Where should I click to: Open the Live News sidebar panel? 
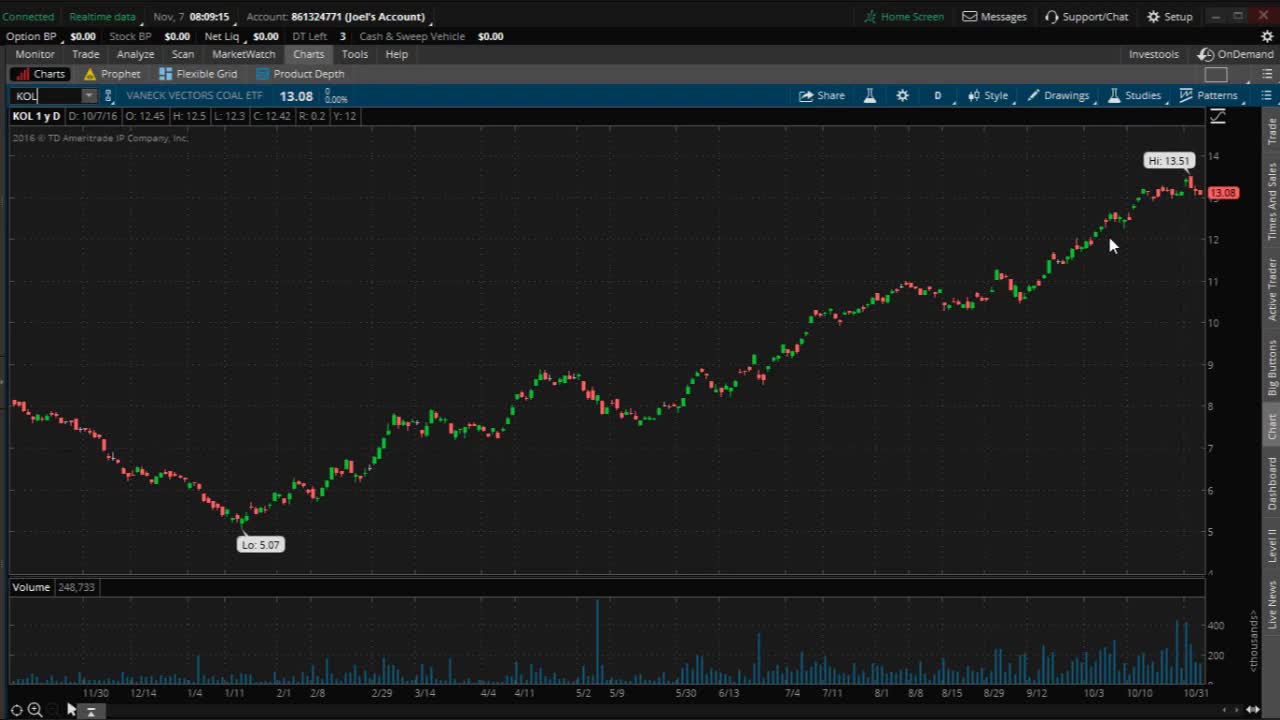click(x=1272, y=605)
